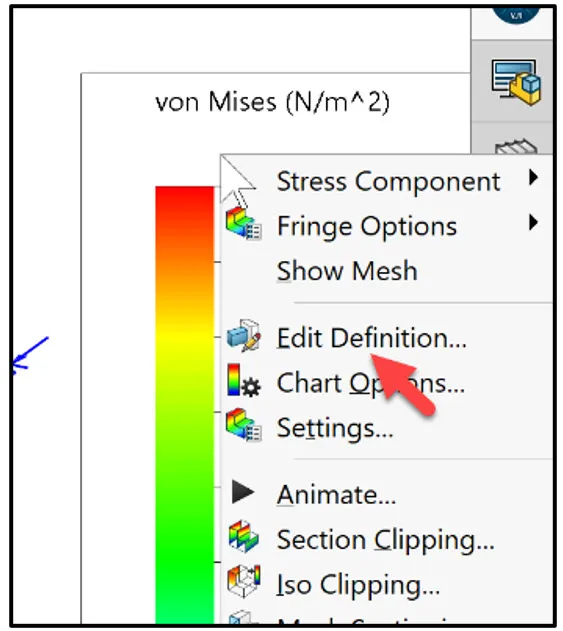Click the pencil-and-cube Edit Definition icon
This screenshot has width=563, height=631.
[x=244, y=336]
